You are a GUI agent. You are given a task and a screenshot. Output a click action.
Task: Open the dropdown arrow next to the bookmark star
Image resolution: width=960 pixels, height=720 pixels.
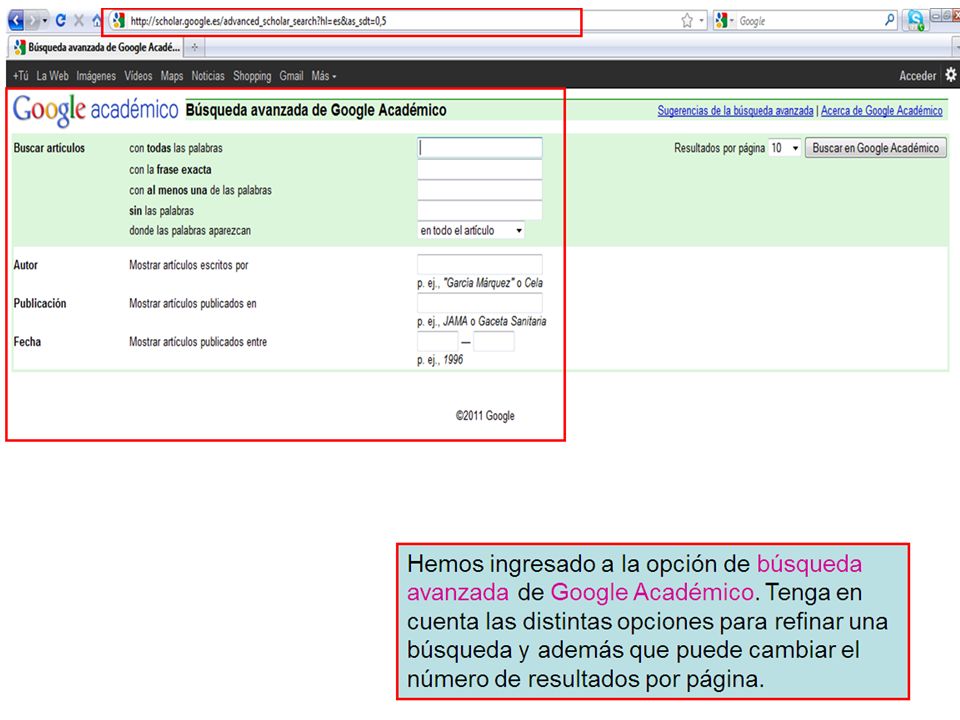[x=701, y=21]
